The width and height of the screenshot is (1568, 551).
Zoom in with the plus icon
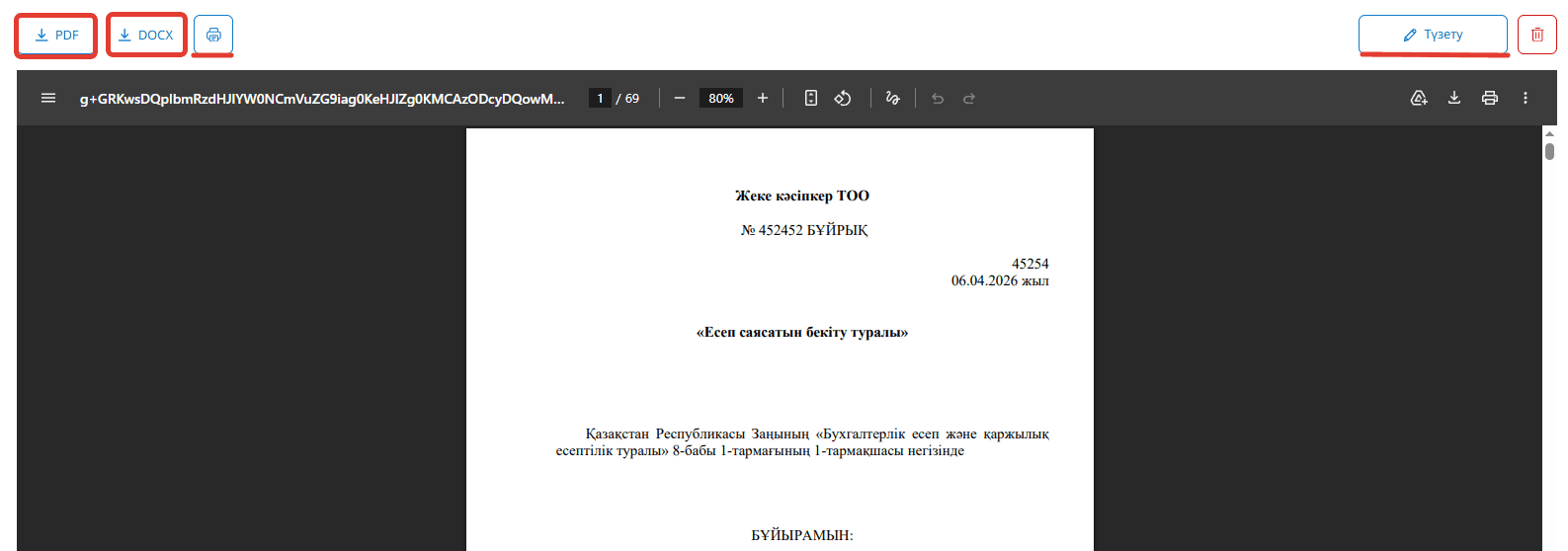coord(763,98)
